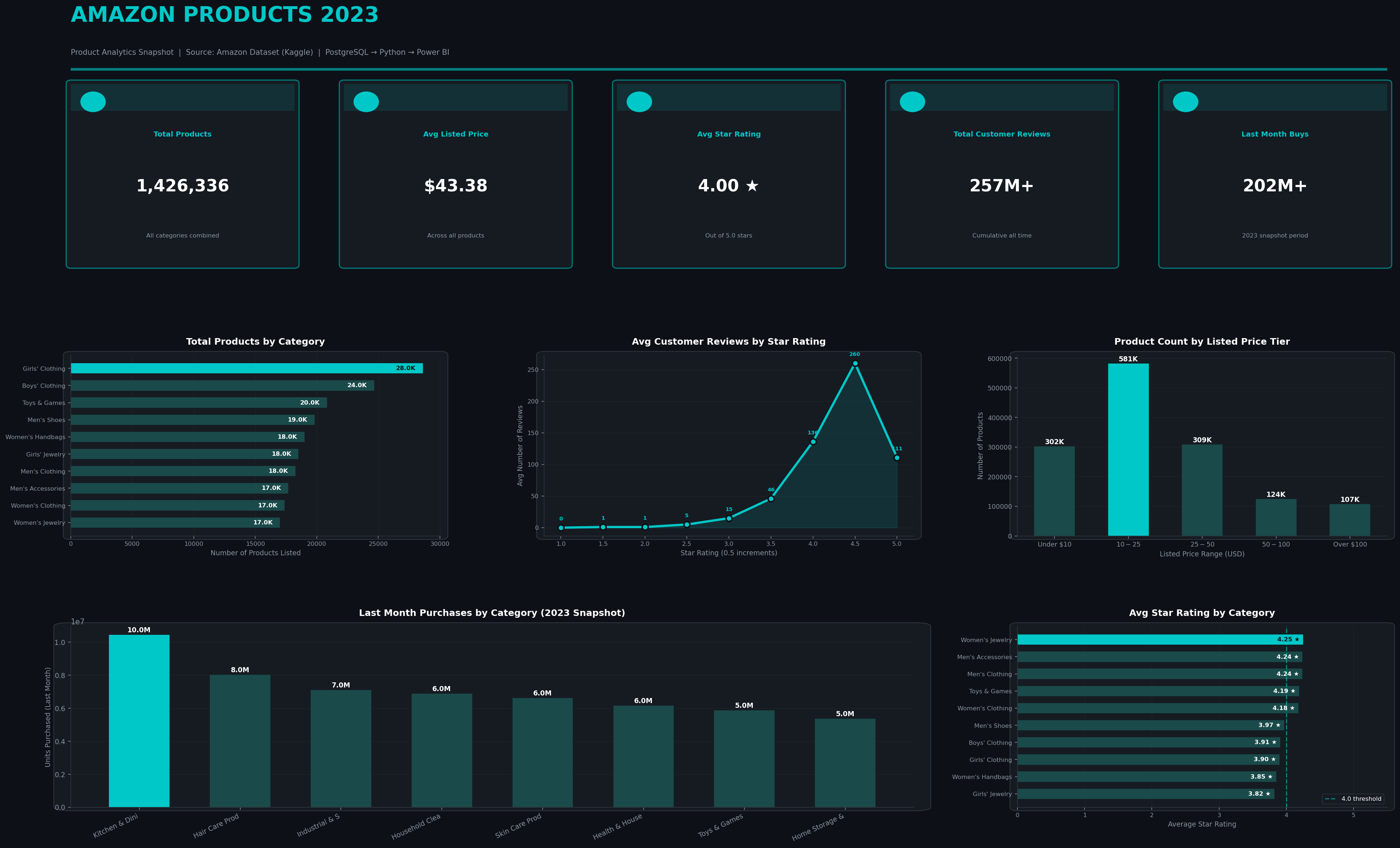Select the $43.38 average price value
Image resolution: width=1400 pixels, height=848 pixels.
coord(456,186)
